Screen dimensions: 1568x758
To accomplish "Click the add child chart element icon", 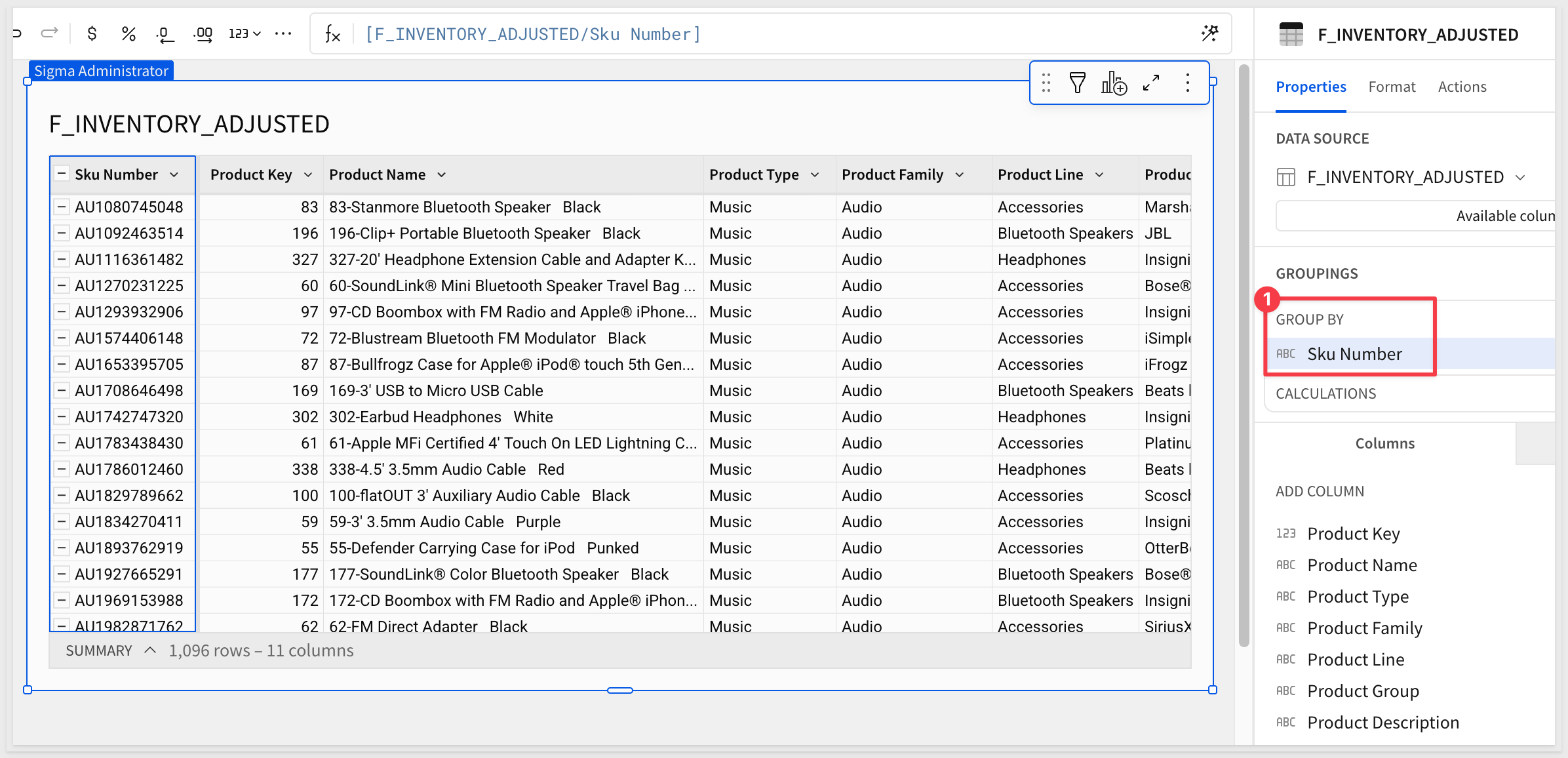I will (1113, 83).
